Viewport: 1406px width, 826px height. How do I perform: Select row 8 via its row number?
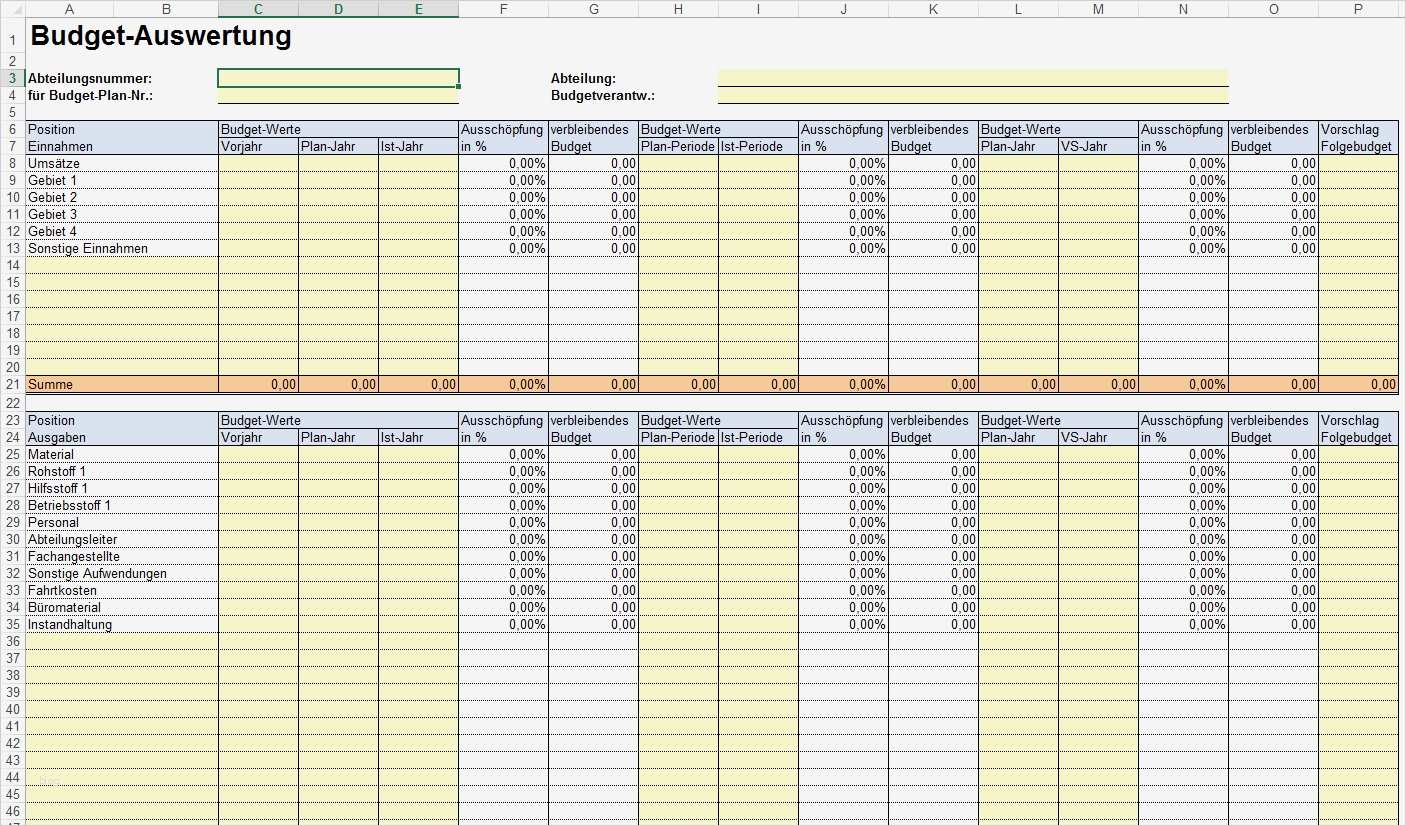(x=11, y=163)
